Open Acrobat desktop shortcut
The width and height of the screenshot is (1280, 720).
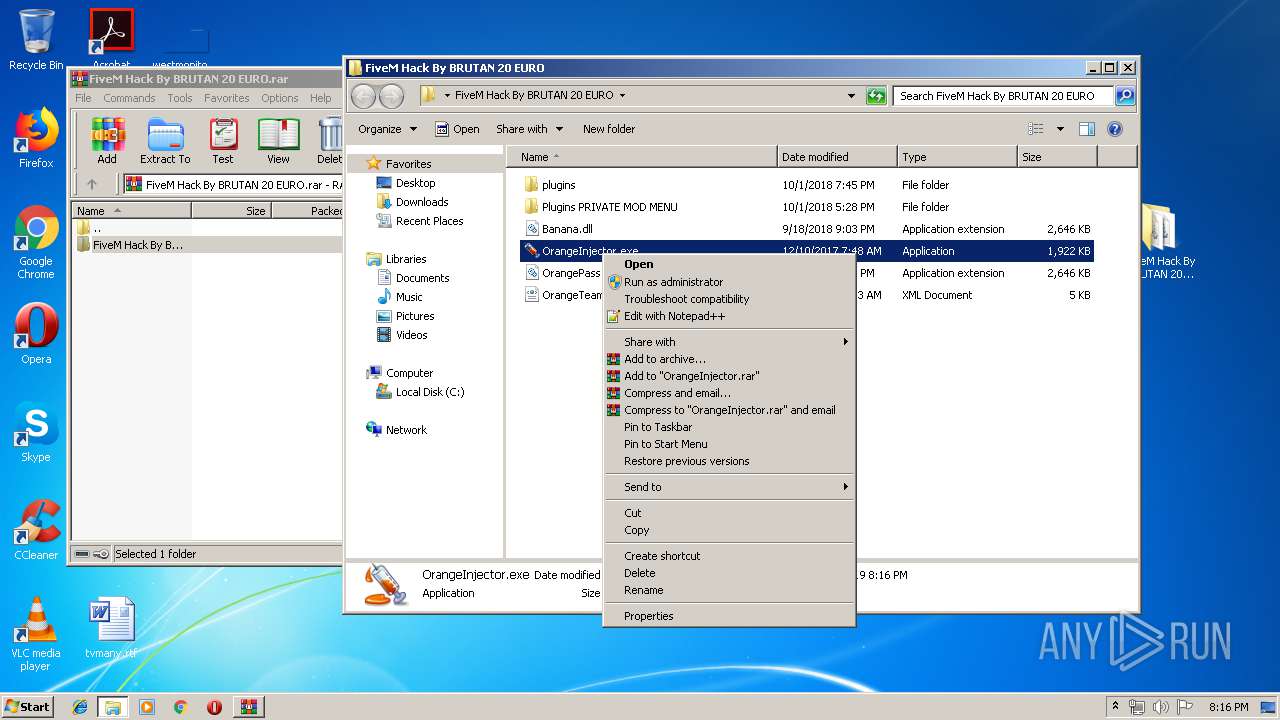[x=112, y=39]
